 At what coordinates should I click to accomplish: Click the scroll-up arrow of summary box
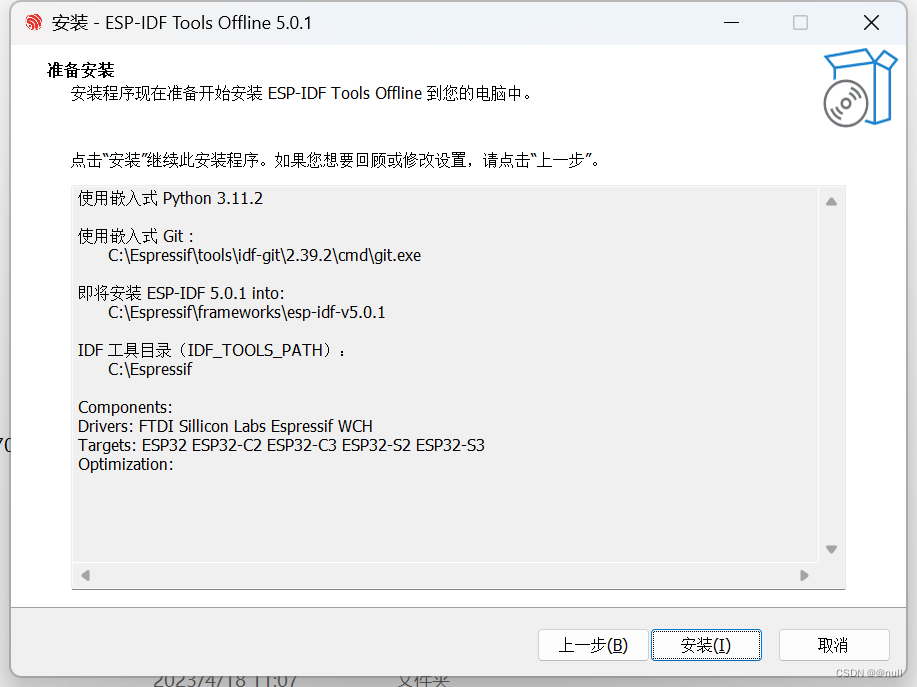tap(831, 200)
